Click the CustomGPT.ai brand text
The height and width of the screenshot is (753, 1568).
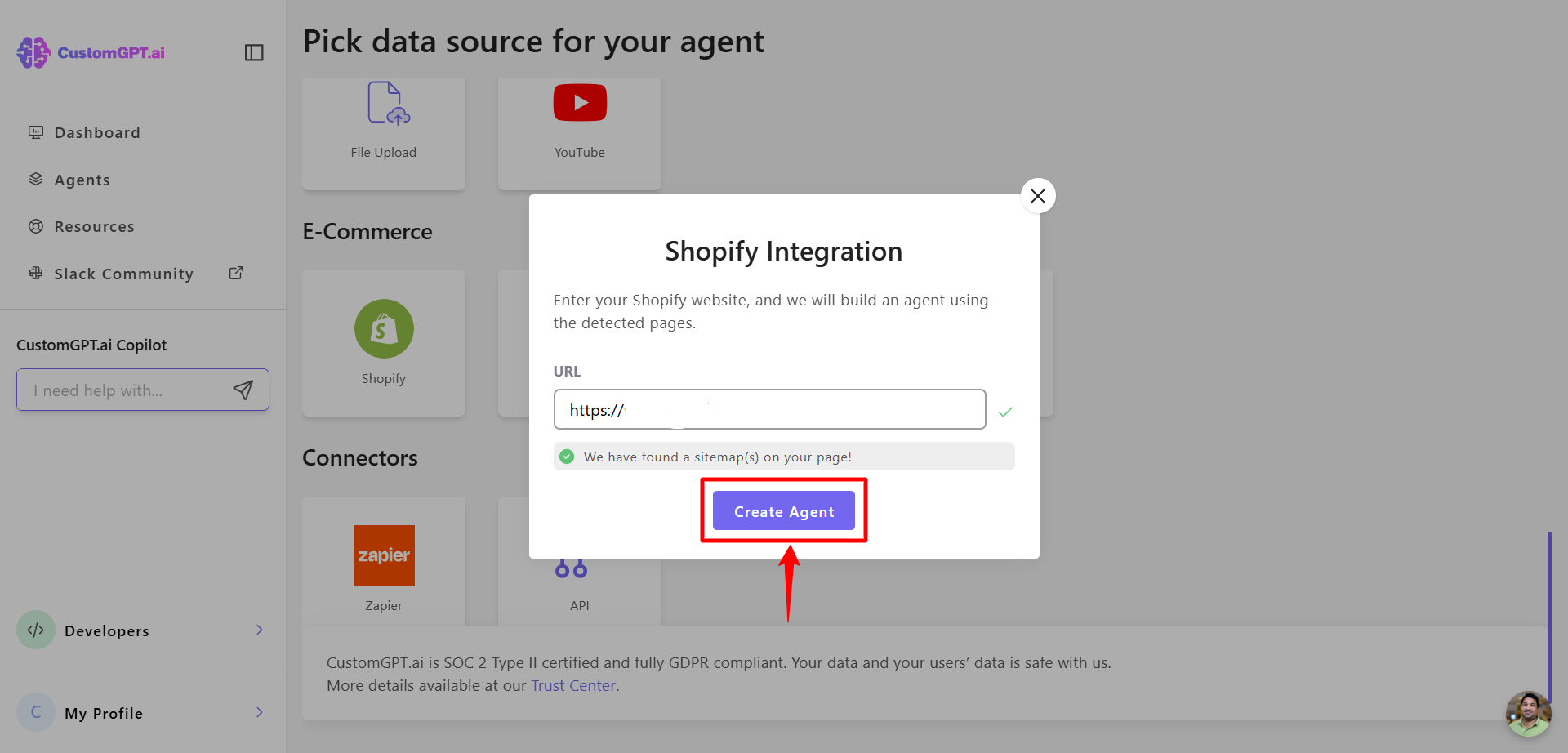[x=111, y=52]
